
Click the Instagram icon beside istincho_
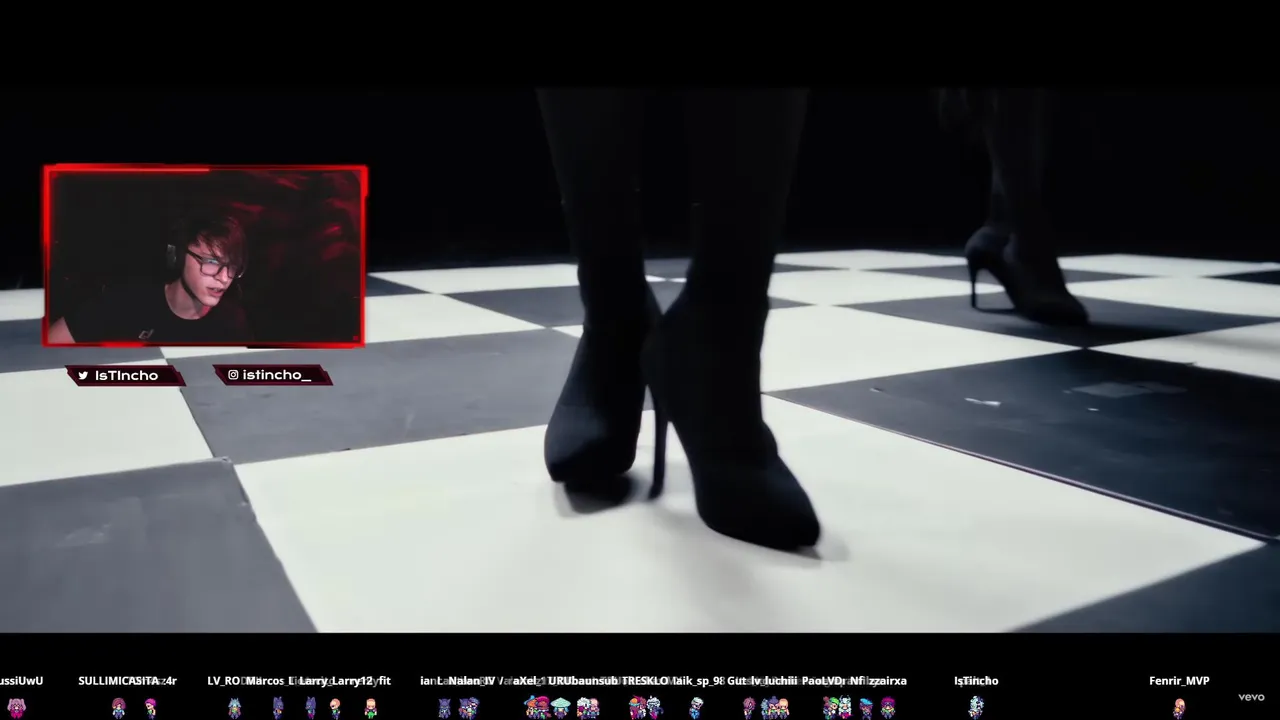[x=233, y=375]
